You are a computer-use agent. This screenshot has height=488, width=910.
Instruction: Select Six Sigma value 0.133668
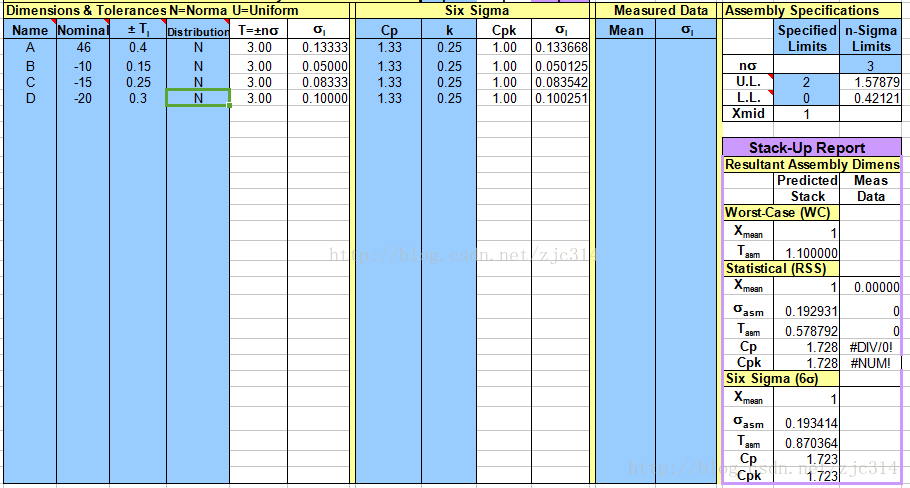tap(561, 48)
